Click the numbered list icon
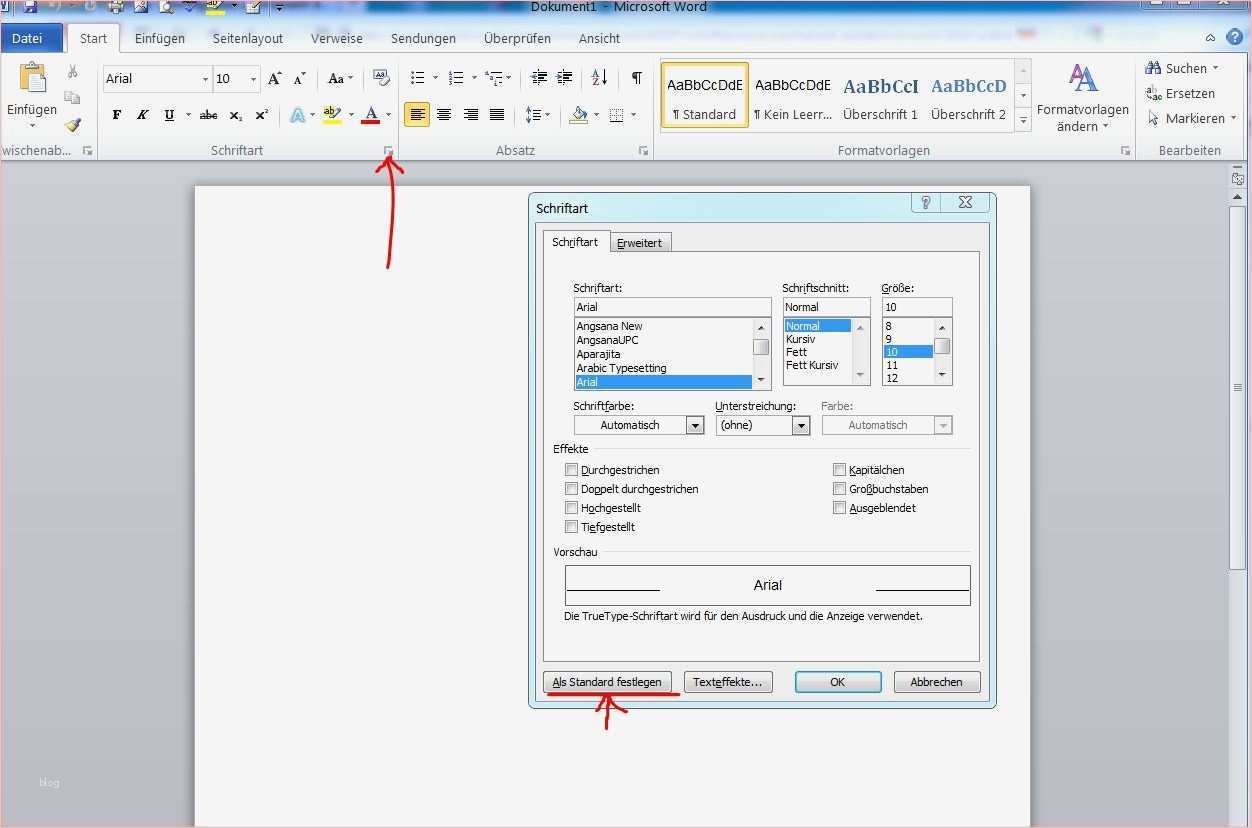 pos(456,78)
